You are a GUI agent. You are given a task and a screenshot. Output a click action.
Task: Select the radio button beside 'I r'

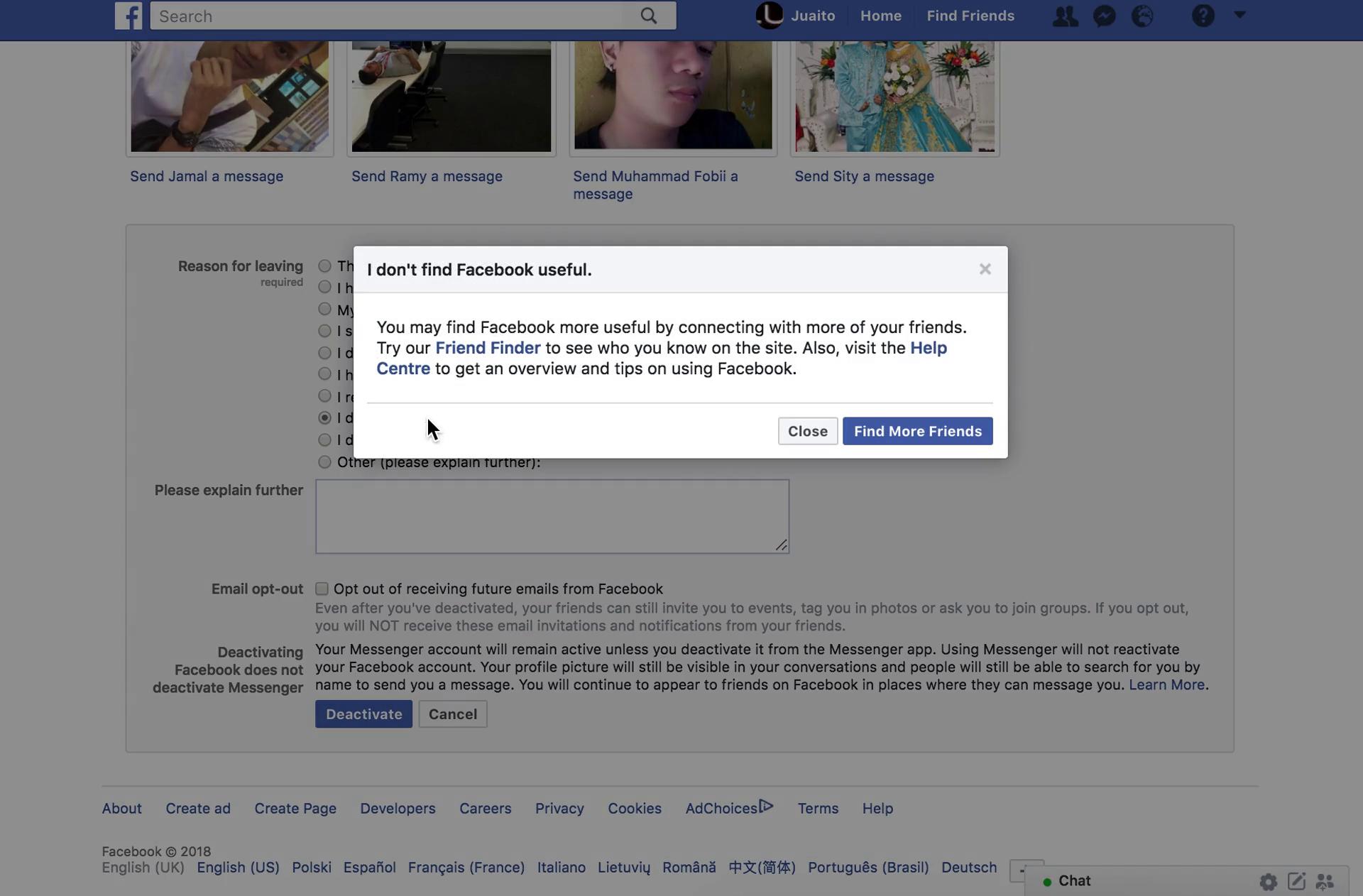pos(324,396)
